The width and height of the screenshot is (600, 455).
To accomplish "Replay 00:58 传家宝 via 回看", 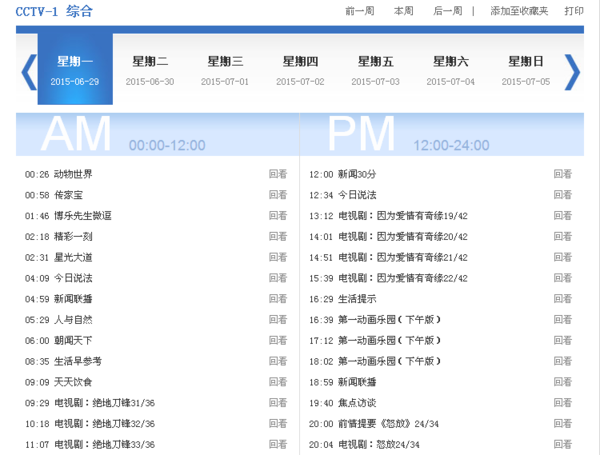I will 278,195.
